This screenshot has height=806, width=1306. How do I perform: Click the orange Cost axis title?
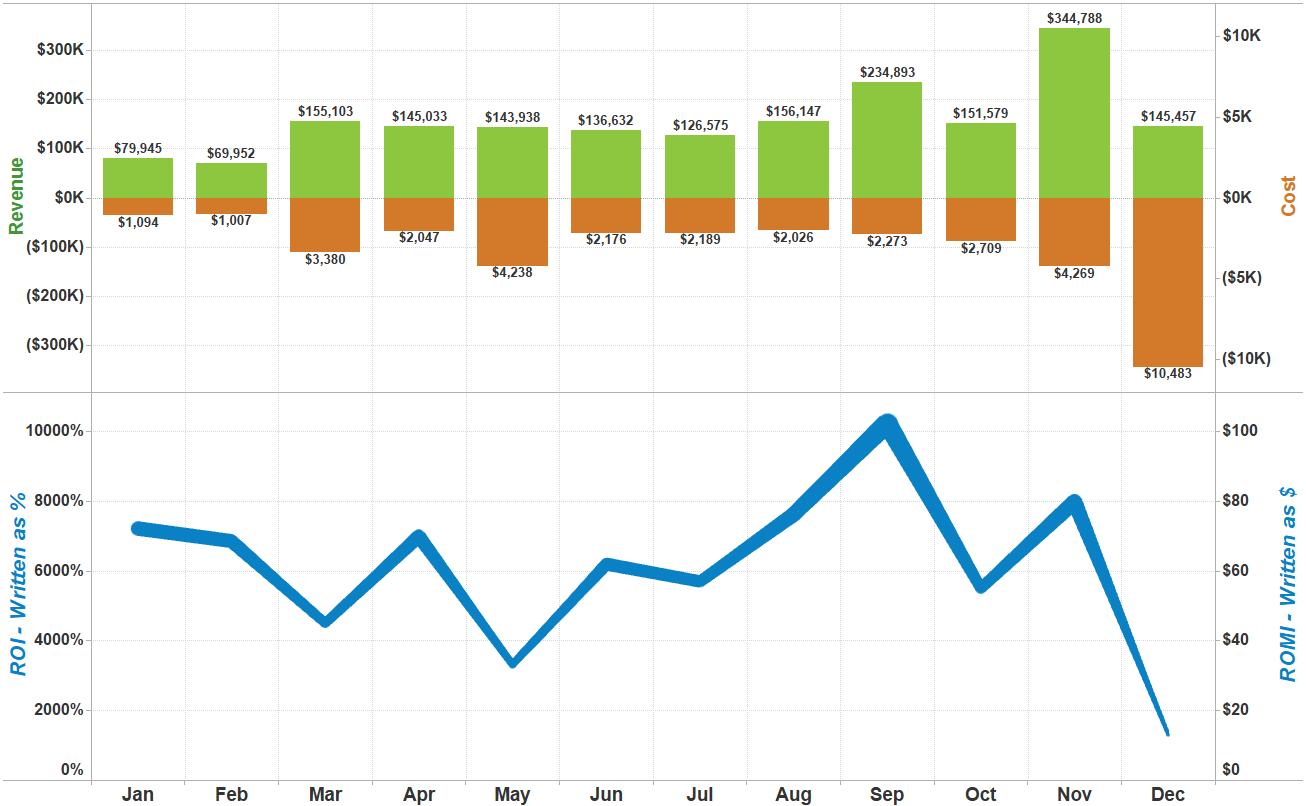[1288, 196]
